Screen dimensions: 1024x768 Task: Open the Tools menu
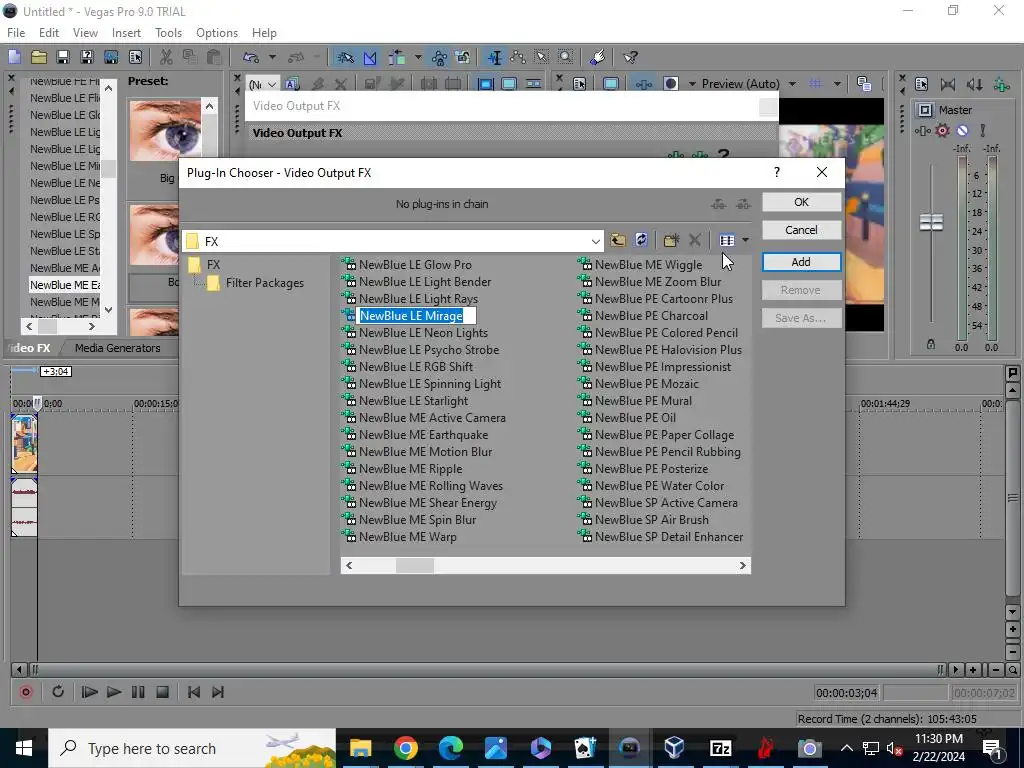(168, 33)
